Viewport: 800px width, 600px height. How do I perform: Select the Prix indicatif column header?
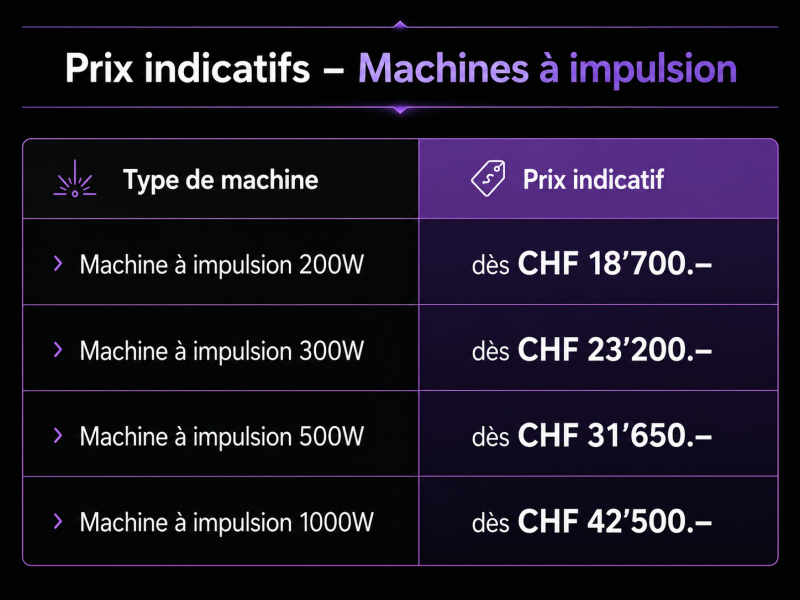pos(593,180)
